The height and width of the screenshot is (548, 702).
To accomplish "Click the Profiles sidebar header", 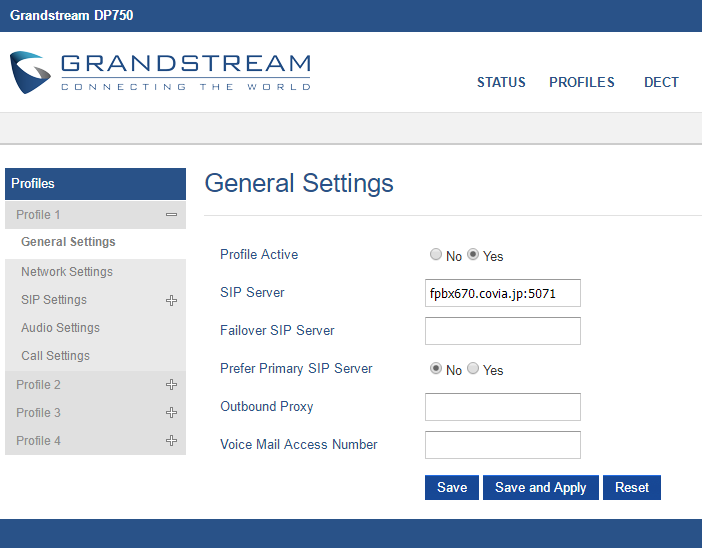I will point(95,184).
